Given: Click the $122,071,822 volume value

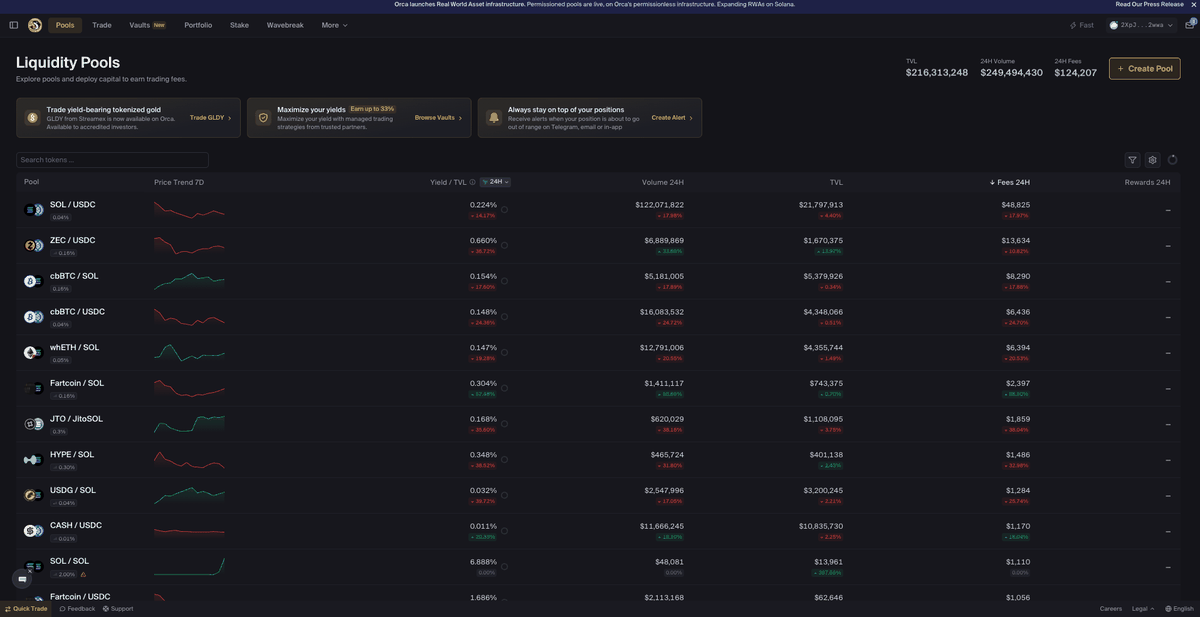Looking at the screenshot, I should (x=660, y=205).
